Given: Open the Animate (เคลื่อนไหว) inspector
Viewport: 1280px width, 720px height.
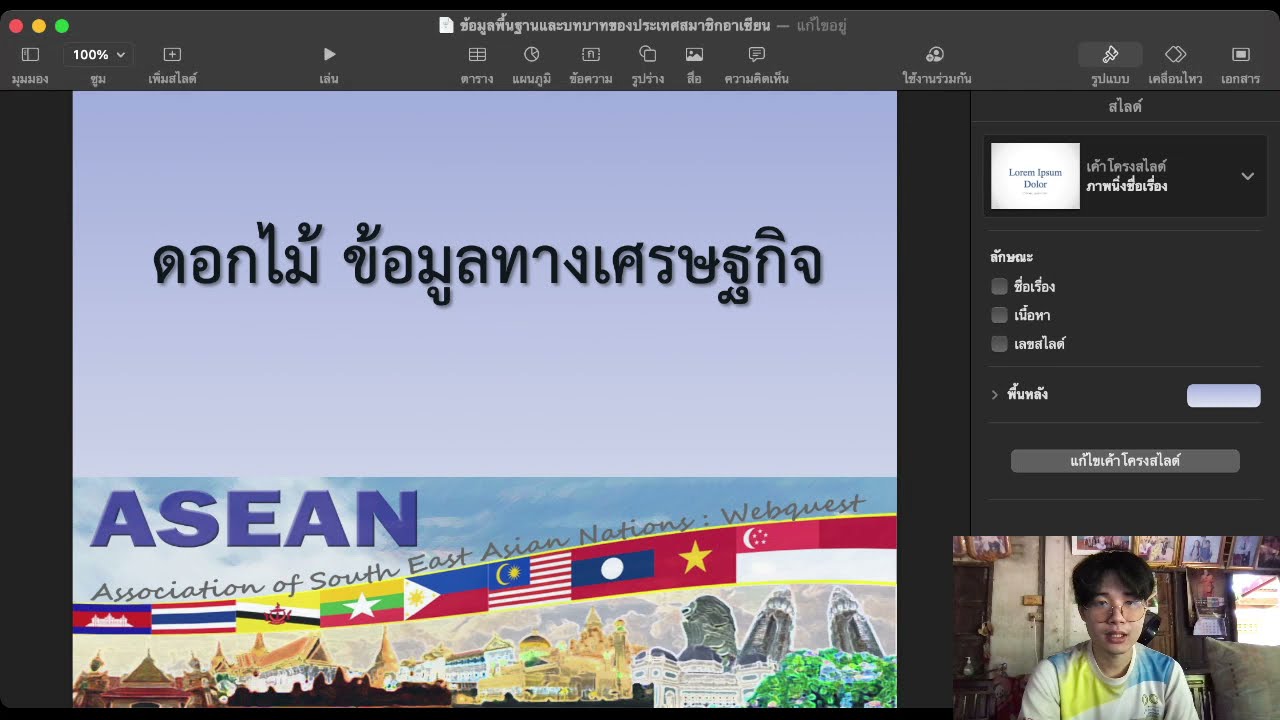Looking at the screenshot, I should point(1175,55).
